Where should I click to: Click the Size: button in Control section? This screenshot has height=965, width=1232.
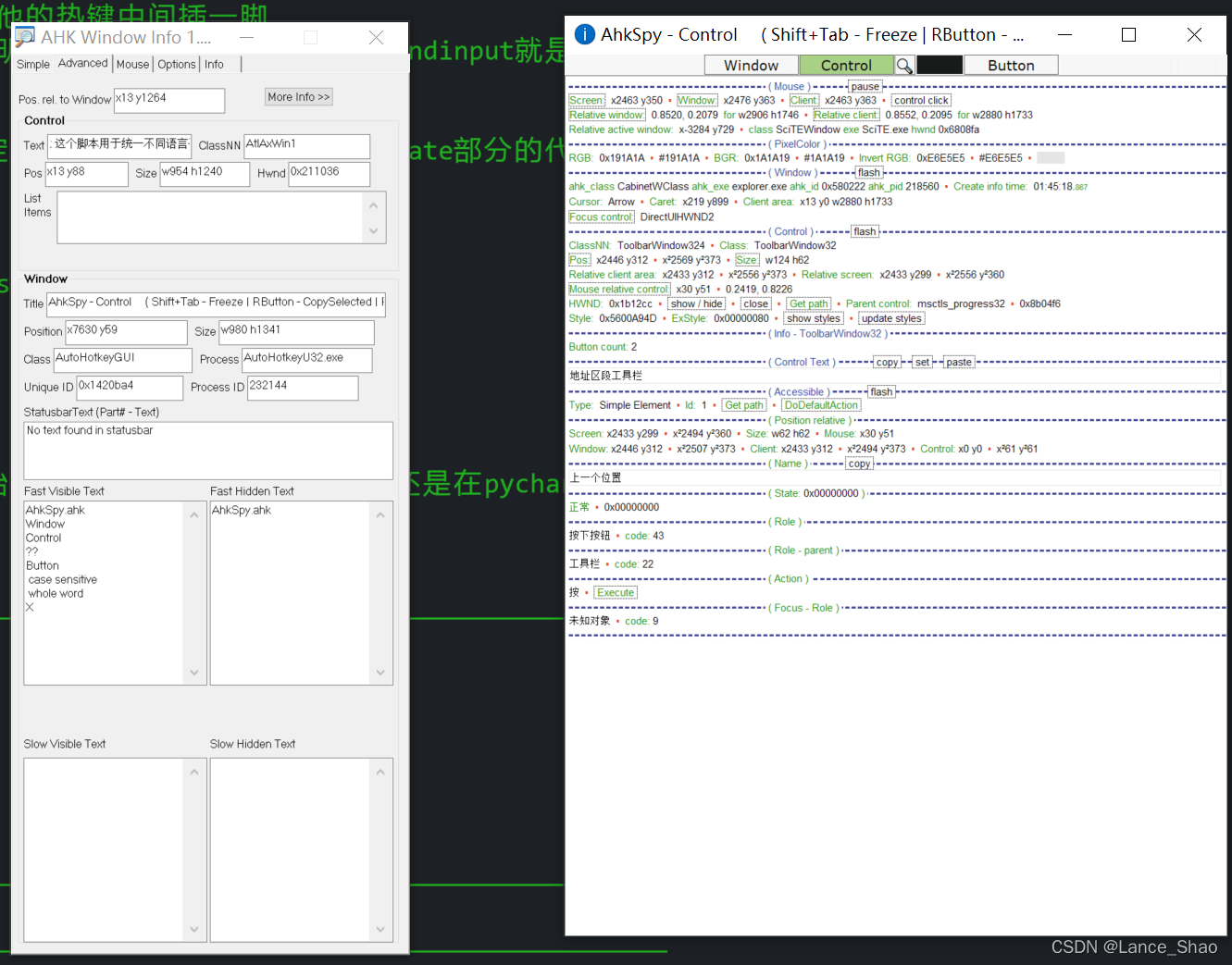pyautogui.click(x=747, y=260)
